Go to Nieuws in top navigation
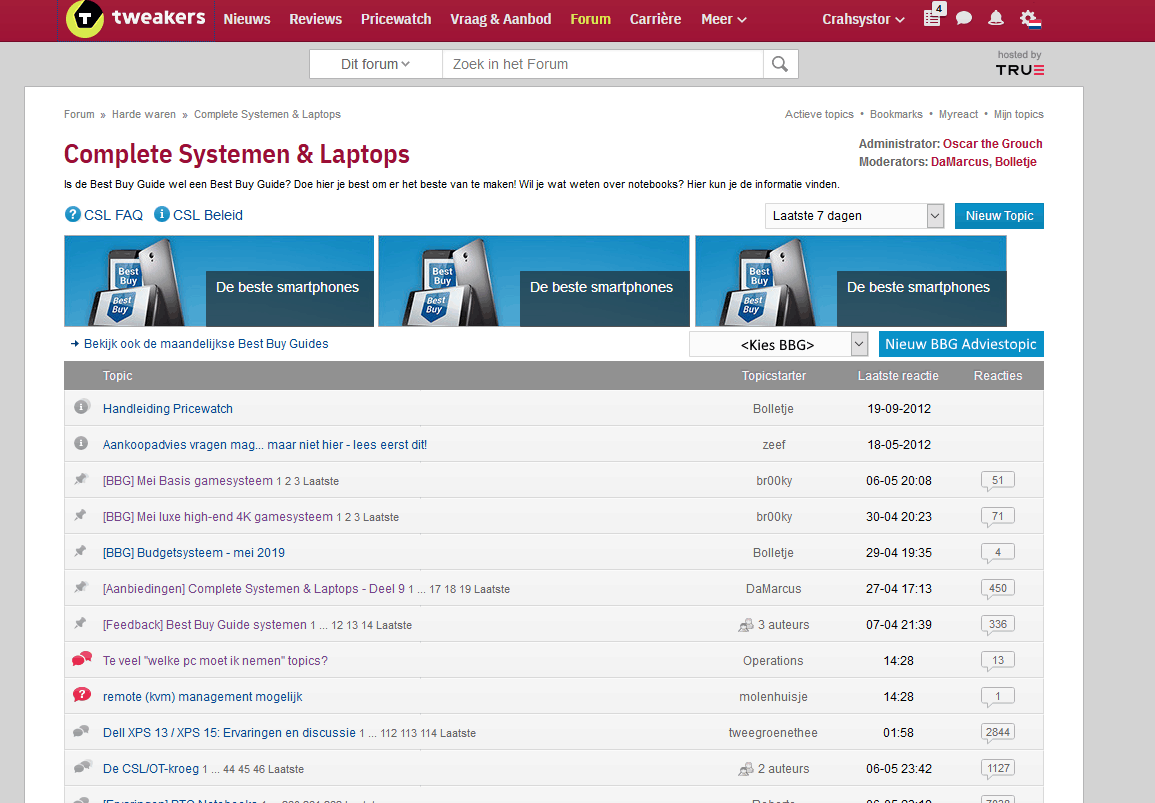 click(x=247, y=19)
